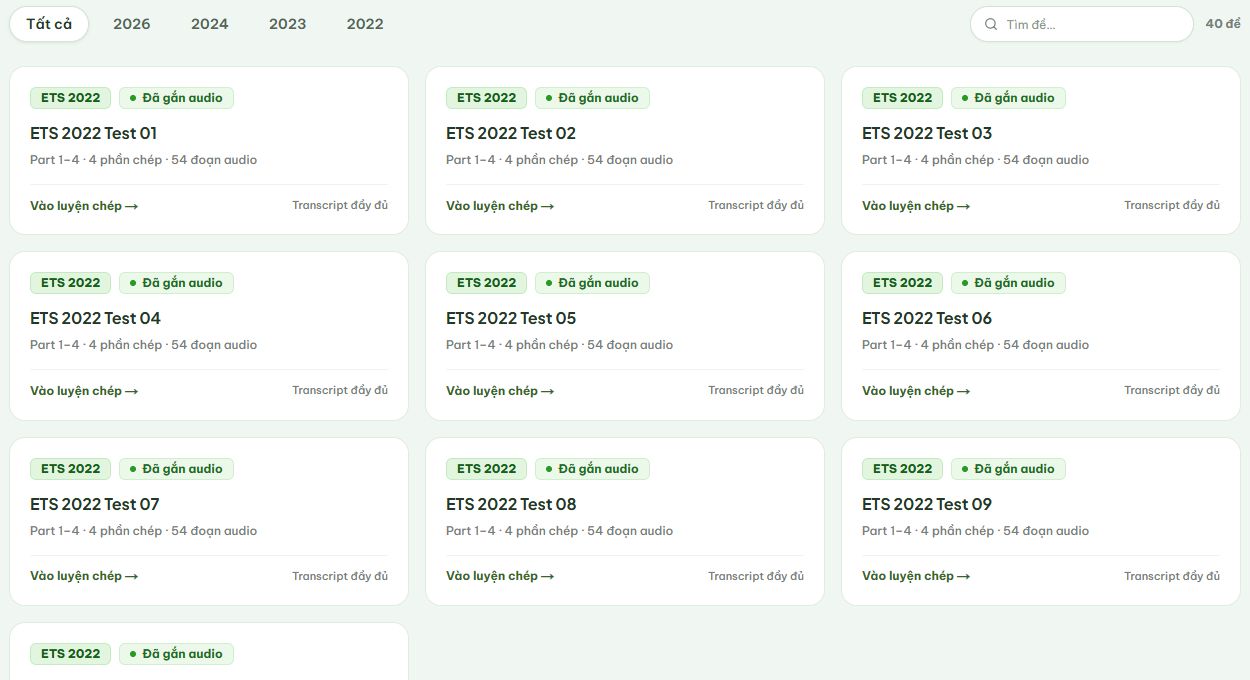Open "Vào luyện chép" for Test 01

coord(84,206)
